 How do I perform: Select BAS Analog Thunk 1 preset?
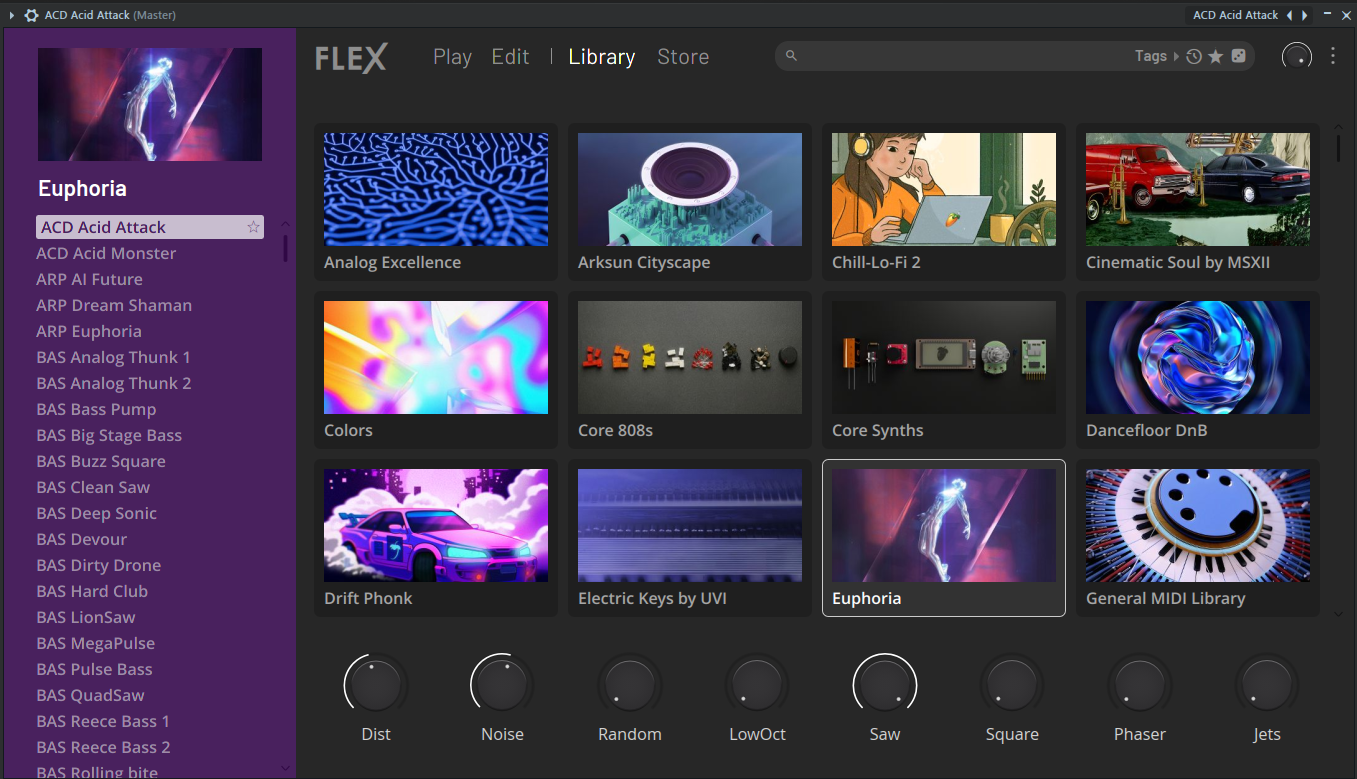pos(113,357)
